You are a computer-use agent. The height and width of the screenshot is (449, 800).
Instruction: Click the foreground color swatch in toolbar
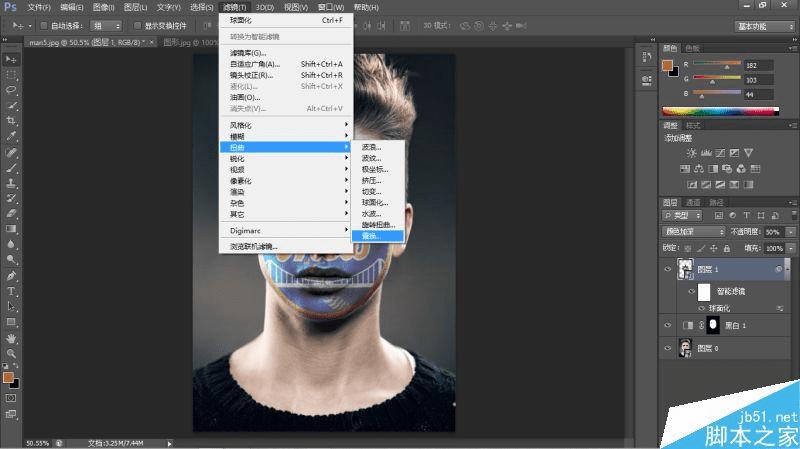click(x=8, y=378)
